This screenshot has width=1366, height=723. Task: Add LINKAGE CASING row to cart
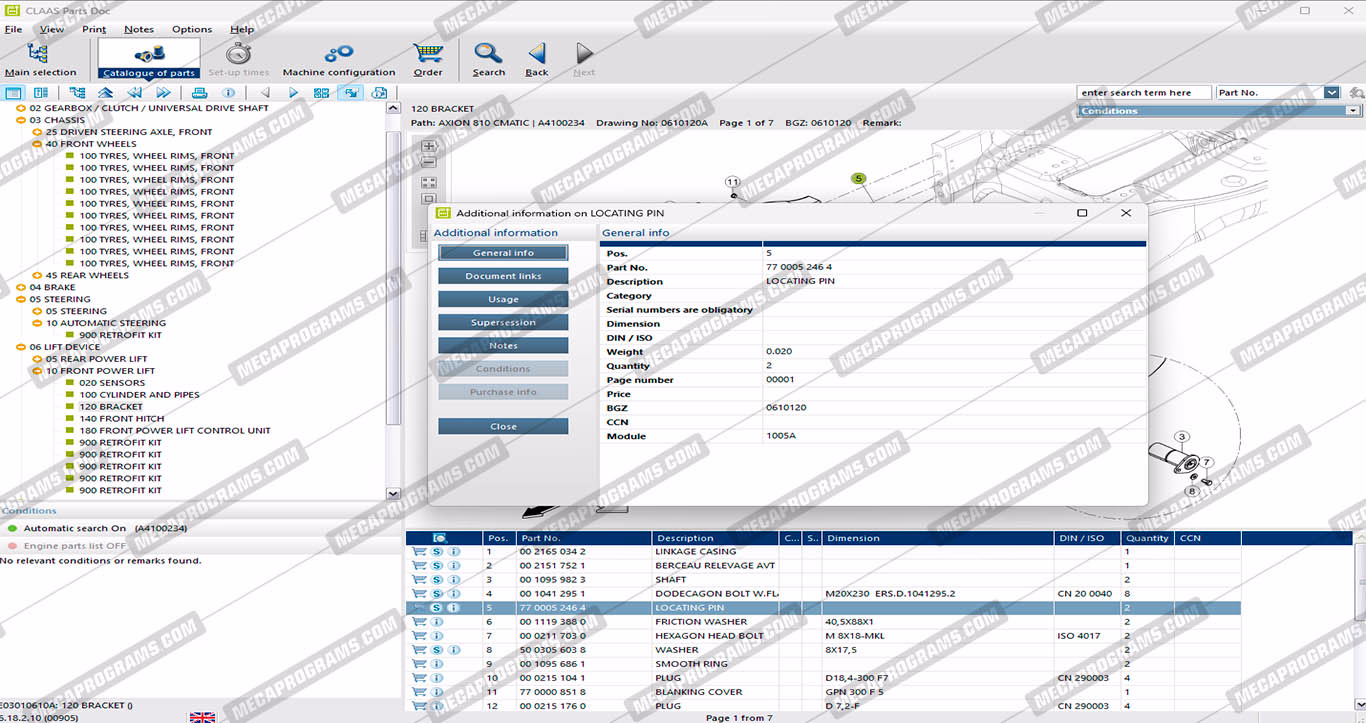[x=420, y=552]
